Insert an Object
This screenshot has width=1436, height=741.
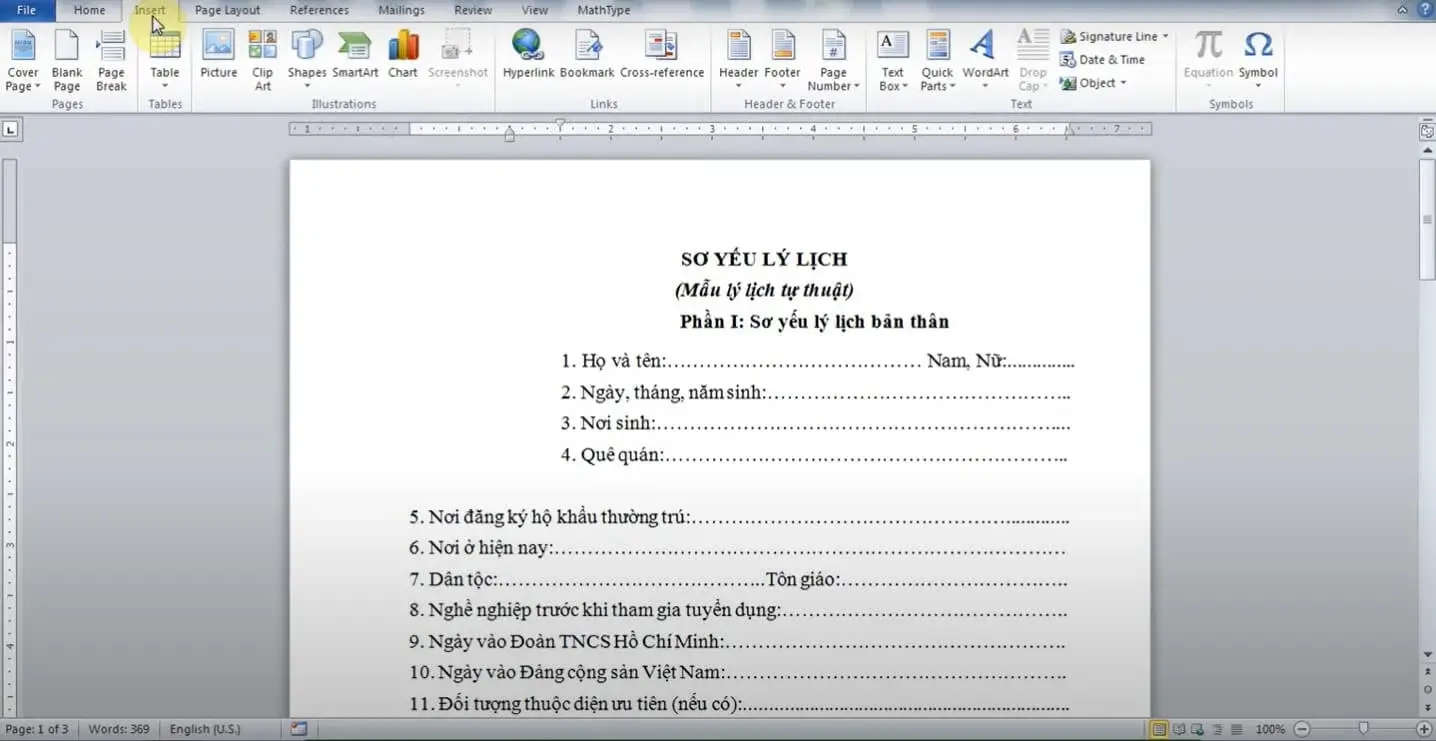pos(1088,83)
